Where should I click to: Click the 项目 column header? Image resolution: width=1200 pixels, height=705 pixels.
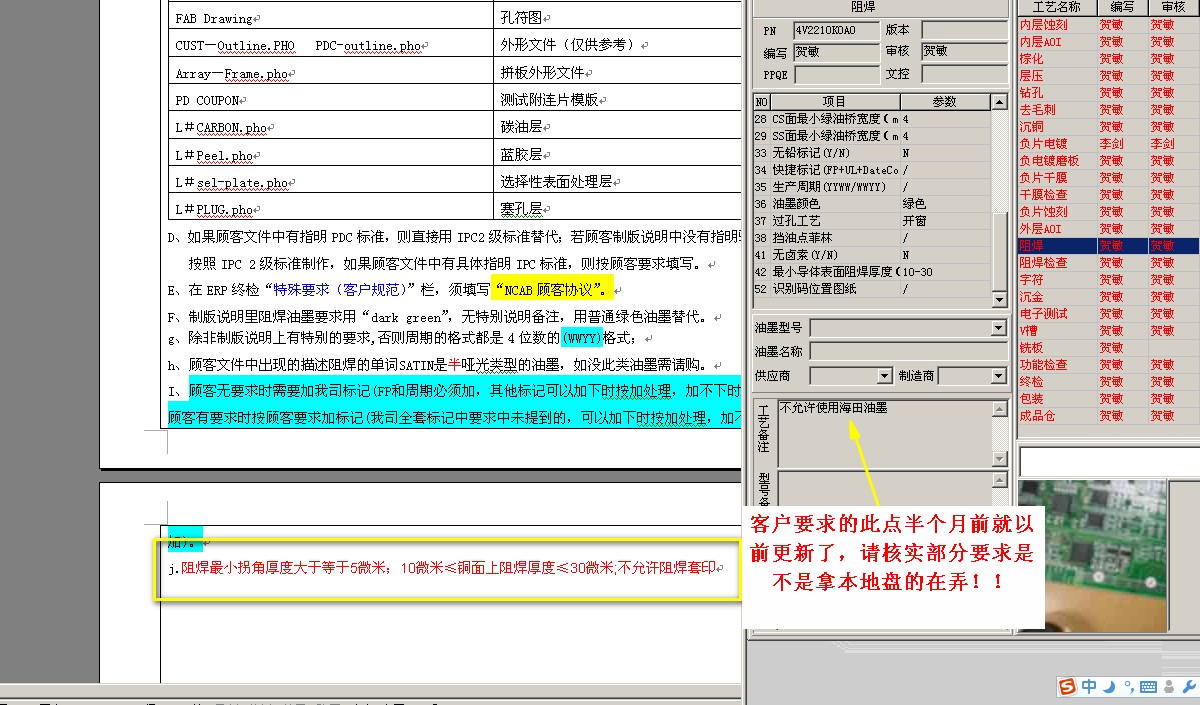(835, 102)
